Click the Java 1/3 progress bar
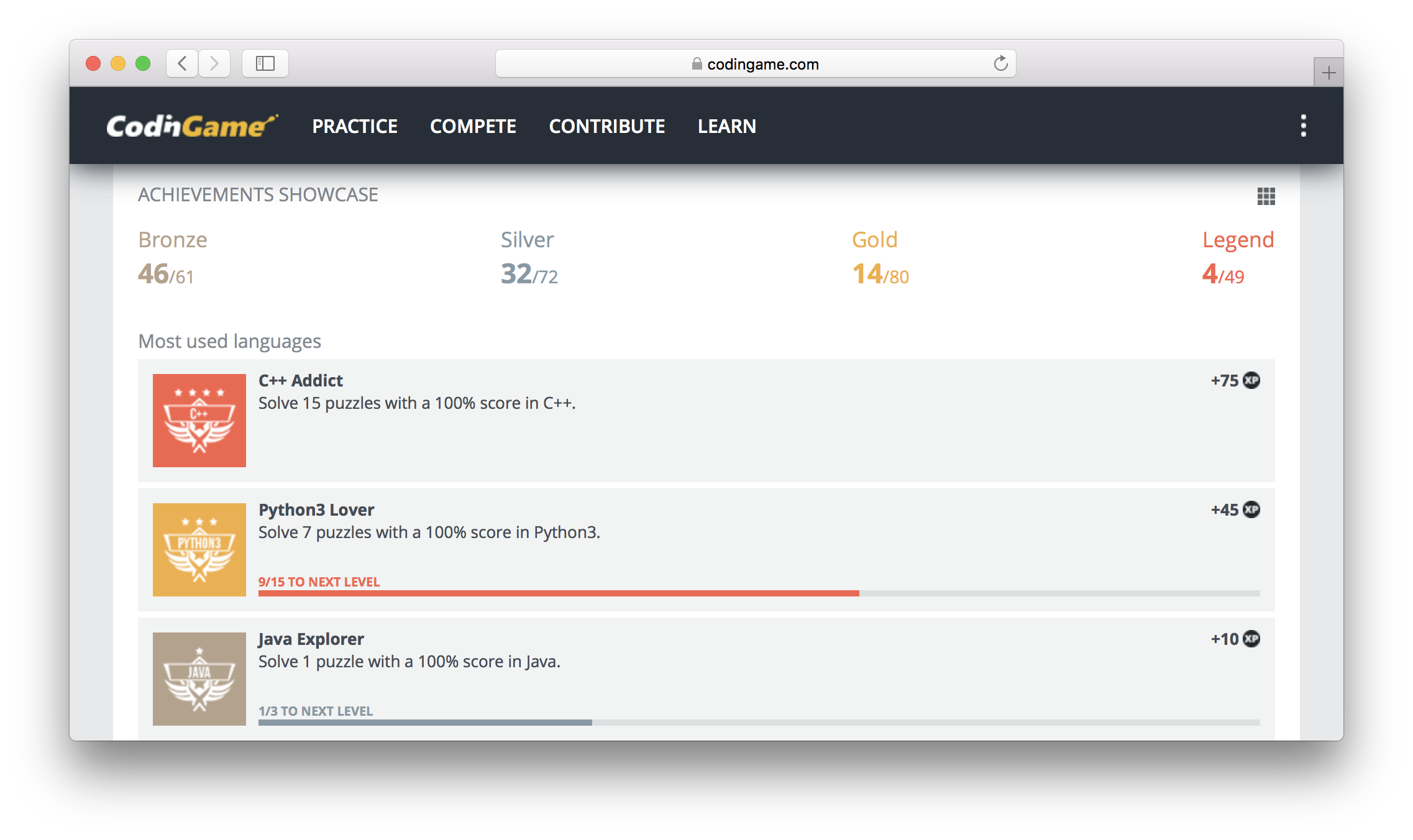The height and width of the screenshot is (840, 1413). point(759,723)
